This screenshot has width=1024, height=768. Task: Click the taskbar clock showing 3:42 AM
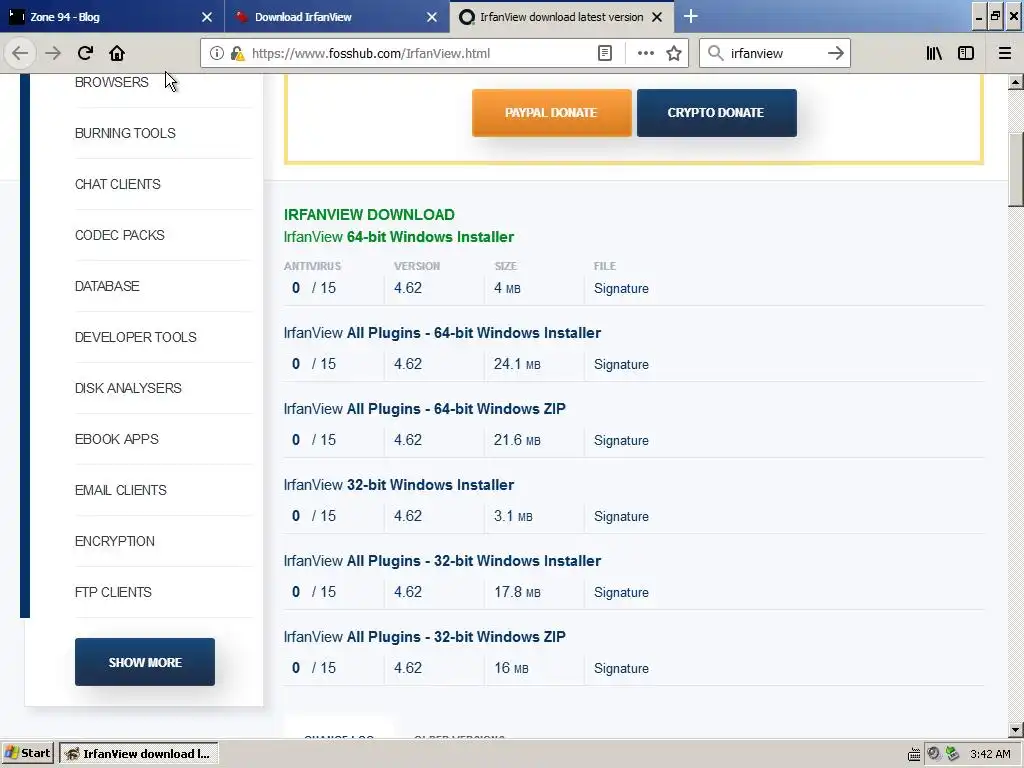point(990,754)
